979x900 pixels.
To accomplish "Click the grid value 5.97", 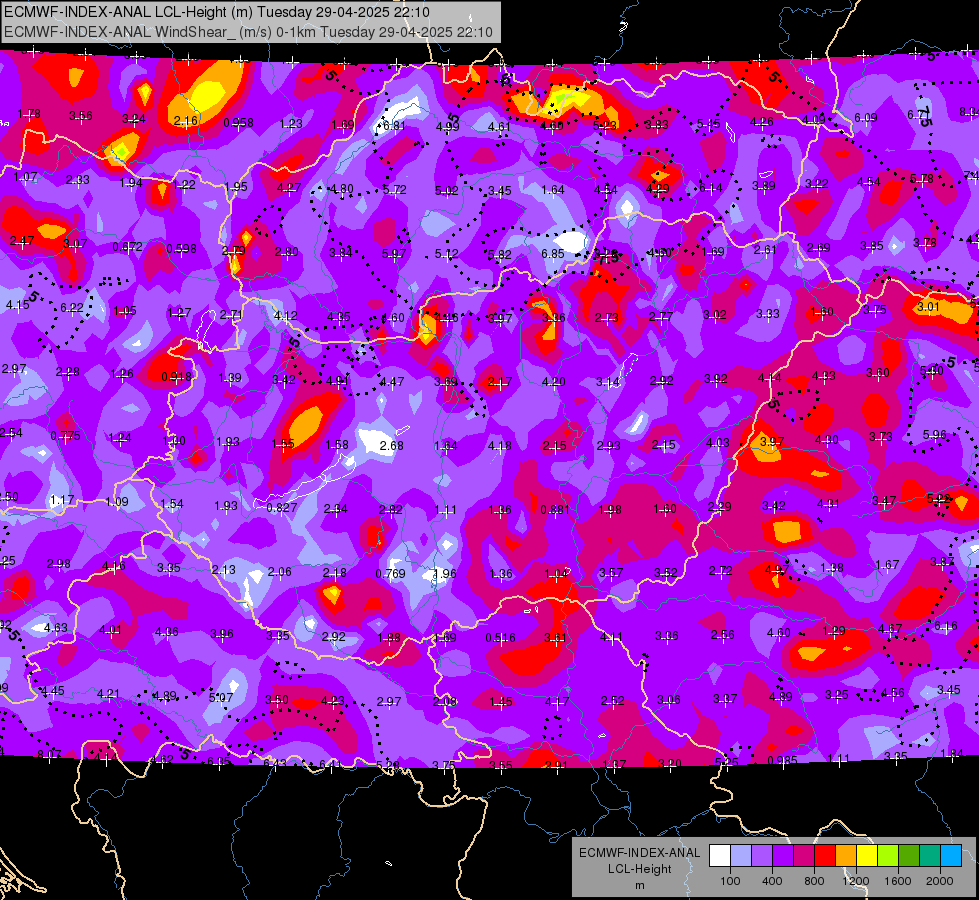I will tap(393, 253).
